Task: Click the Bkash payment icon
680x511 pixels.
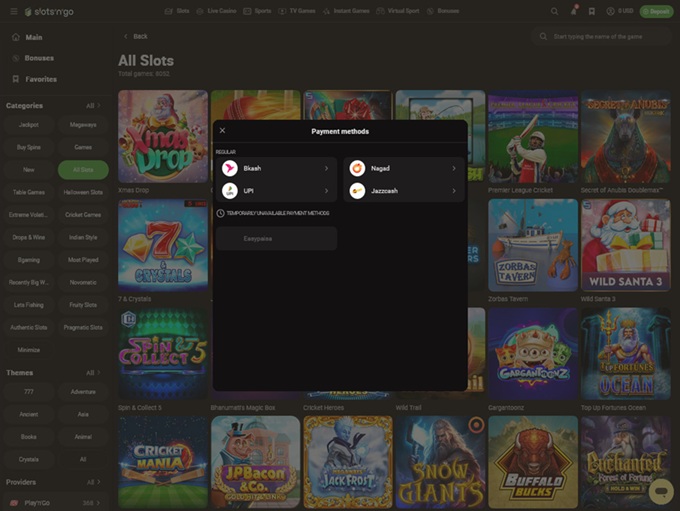Action: coord(230,168)
